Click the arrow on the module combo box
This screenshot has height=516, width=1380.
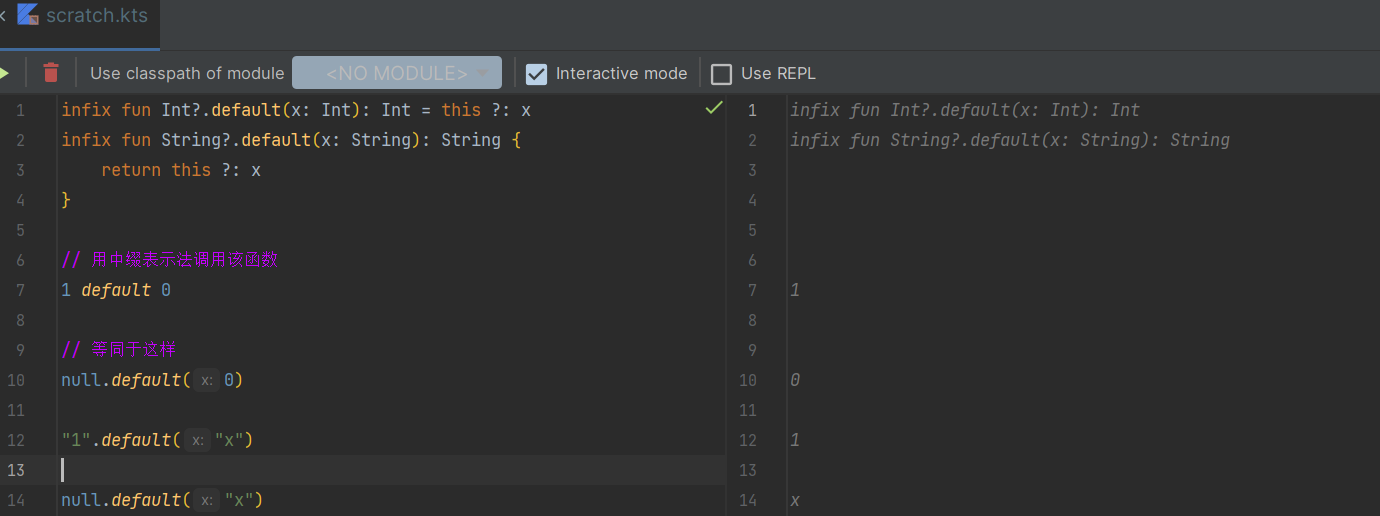click(484, 73)
